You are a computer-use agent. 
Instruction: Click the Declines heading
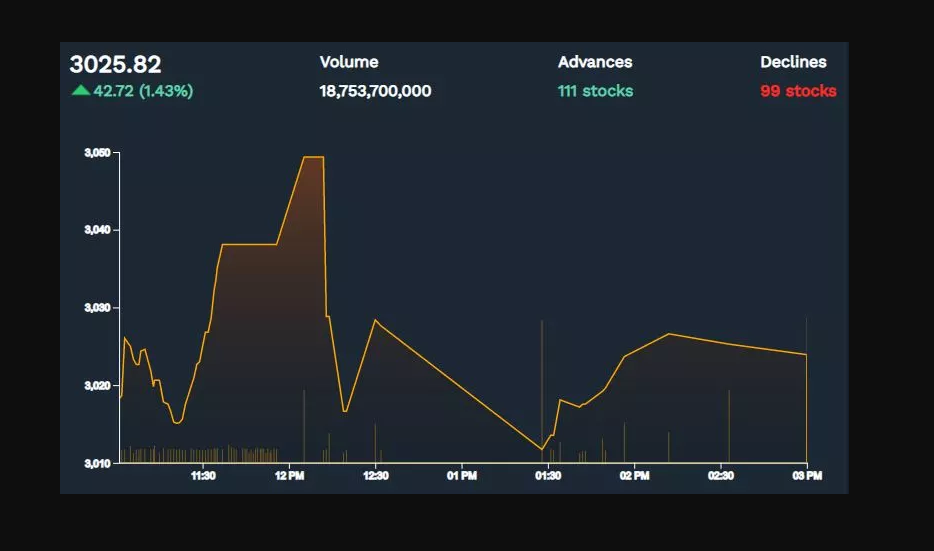click(x=793, y=62)
